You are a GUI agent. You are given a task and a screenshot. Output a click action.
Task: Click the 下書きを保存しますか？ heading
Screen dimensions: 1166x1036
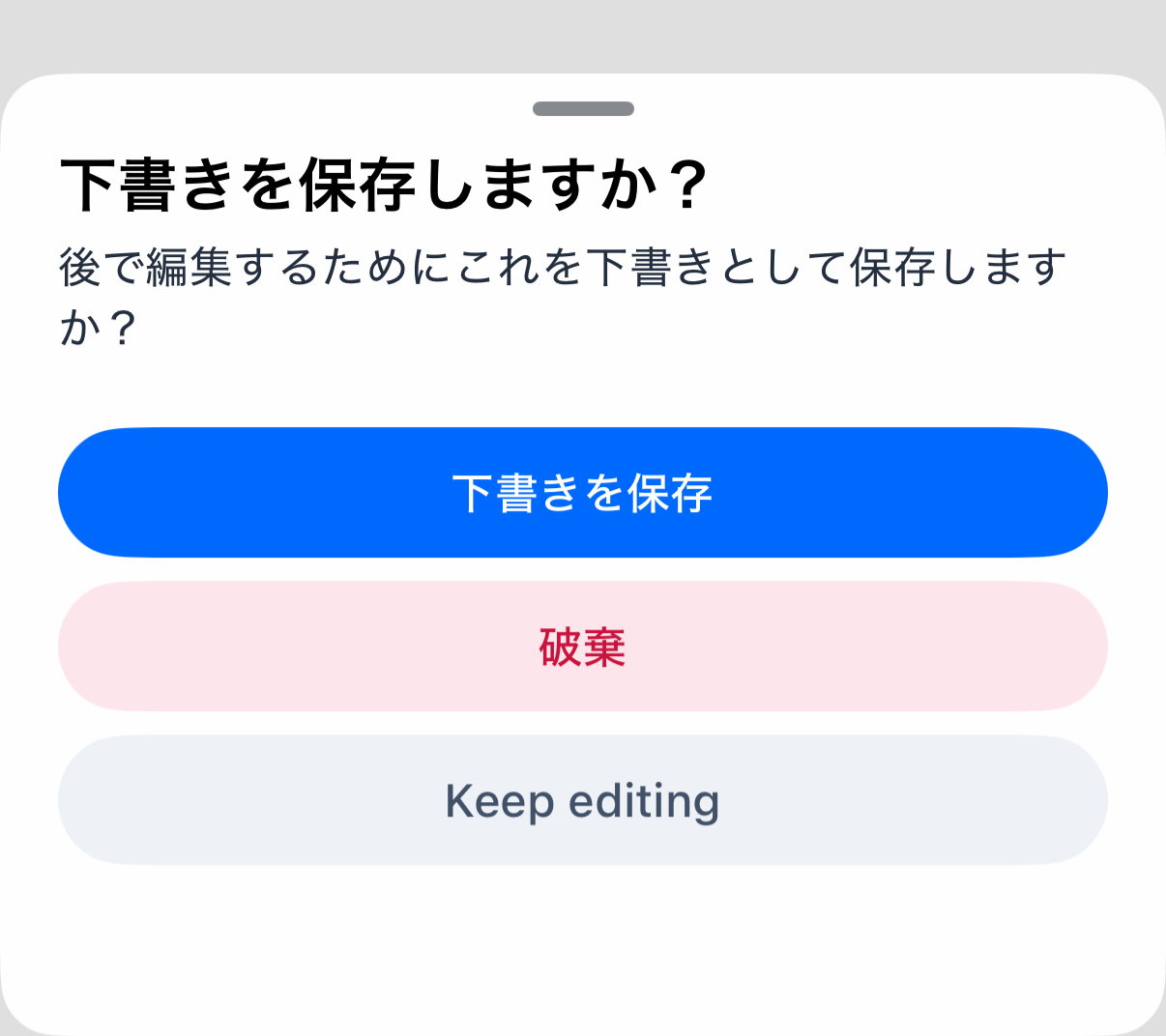385,185
